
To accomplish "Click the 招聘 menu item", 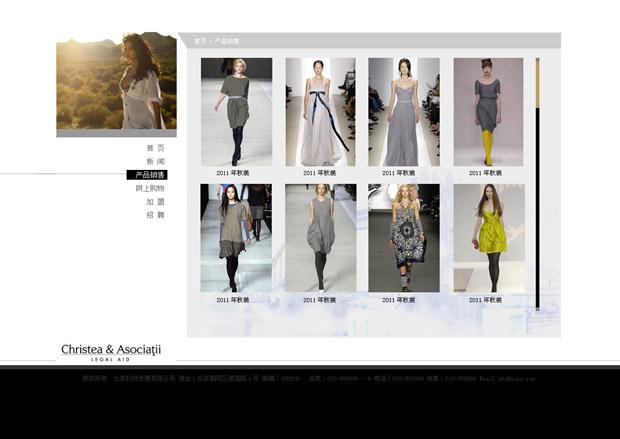I will coord(155,215).
